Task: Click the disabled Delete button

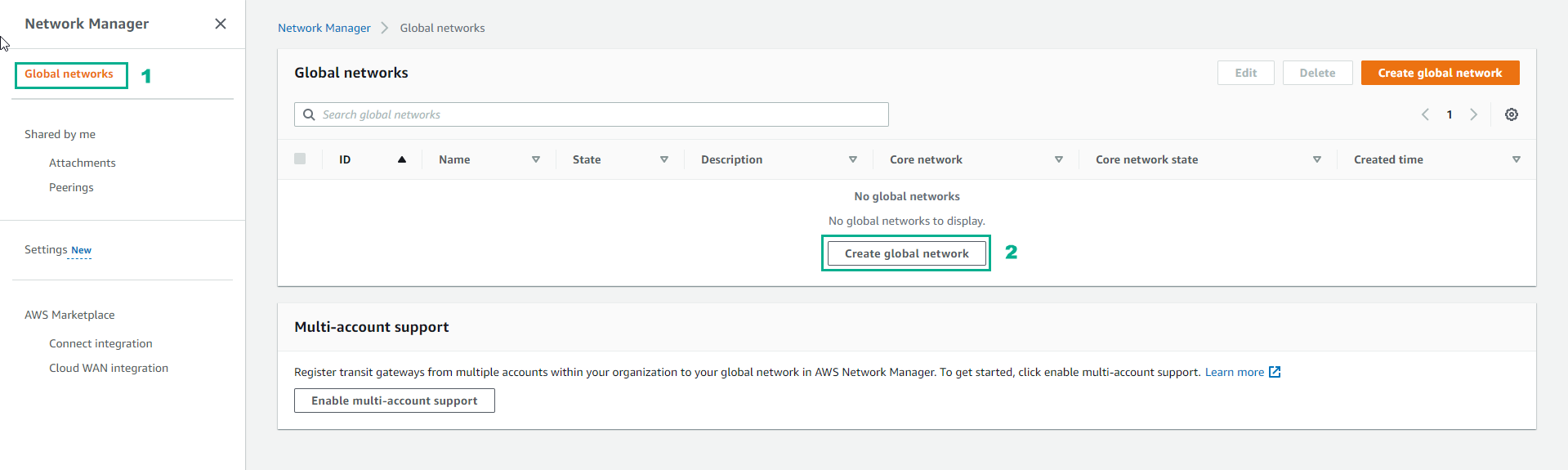Action: (x=1317, y=73)
